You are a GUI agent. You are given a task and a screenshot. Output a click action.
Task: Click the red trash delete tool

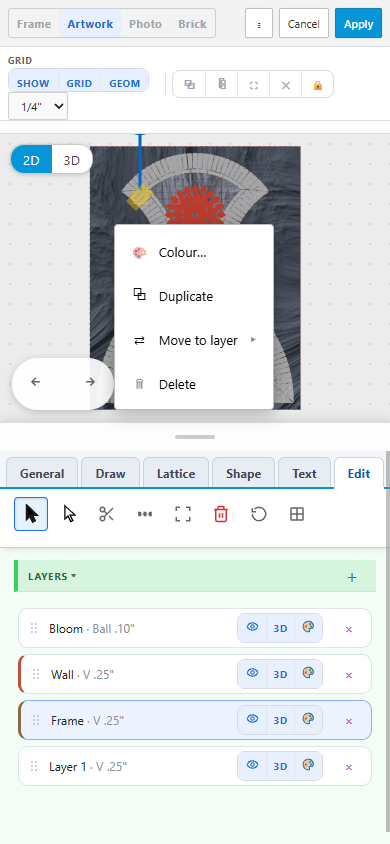click(x=221, y=514)
